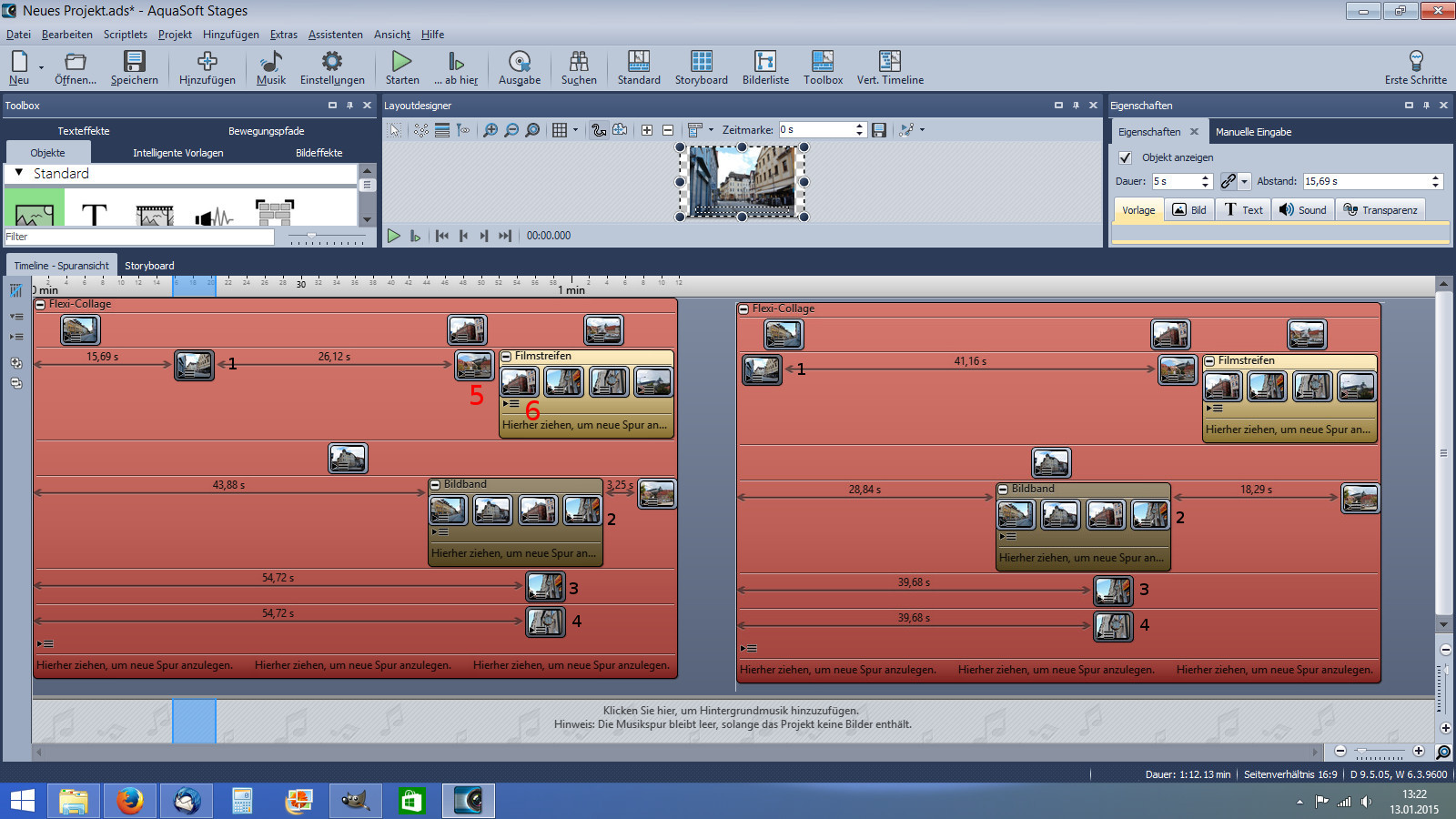Click into the toolbox Filter field
Viewport: 1456px width, 819px height.
coord(138,237)
